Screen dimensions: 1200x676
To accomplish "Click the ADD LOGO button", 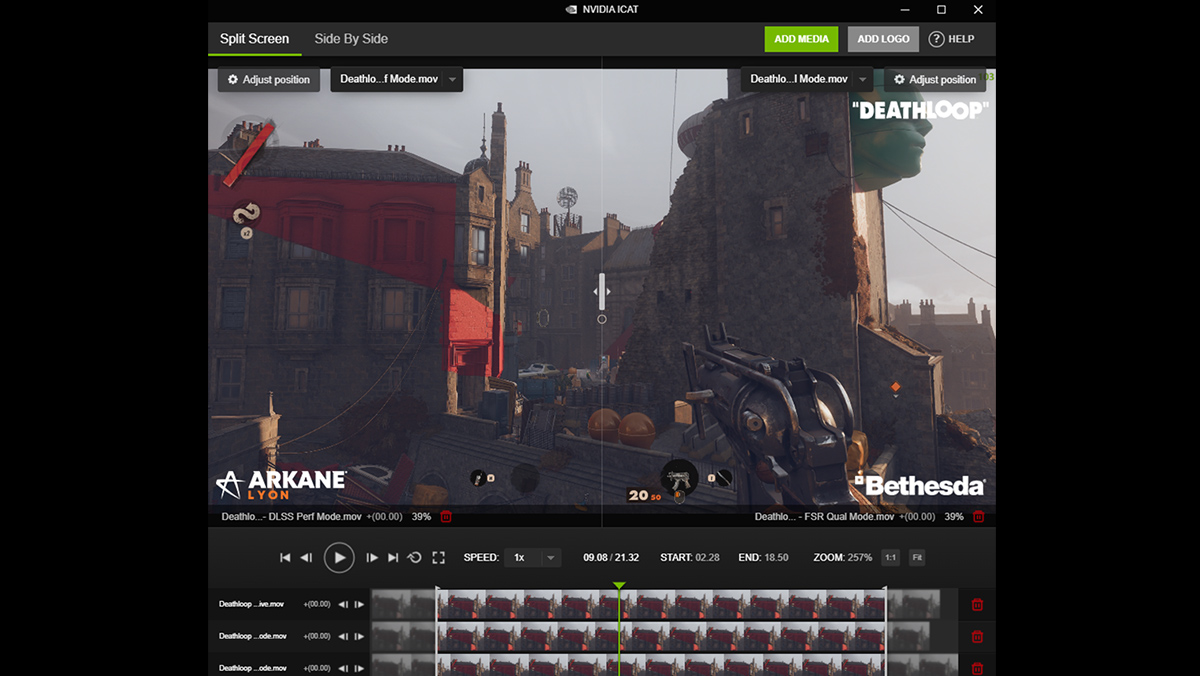I will click(x=883, y=39).
